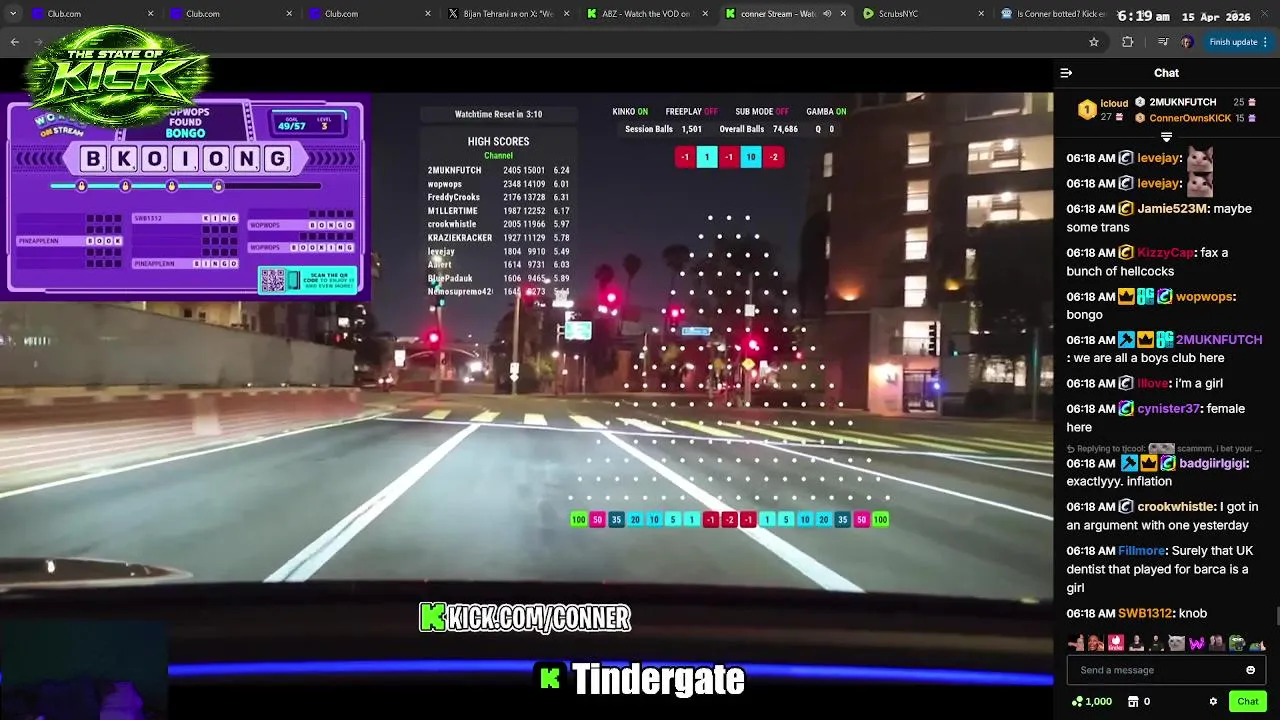Open browser extensions puzzle icon
Image resolution: width=1280 pixels, height=720 pixels.
1128,42
